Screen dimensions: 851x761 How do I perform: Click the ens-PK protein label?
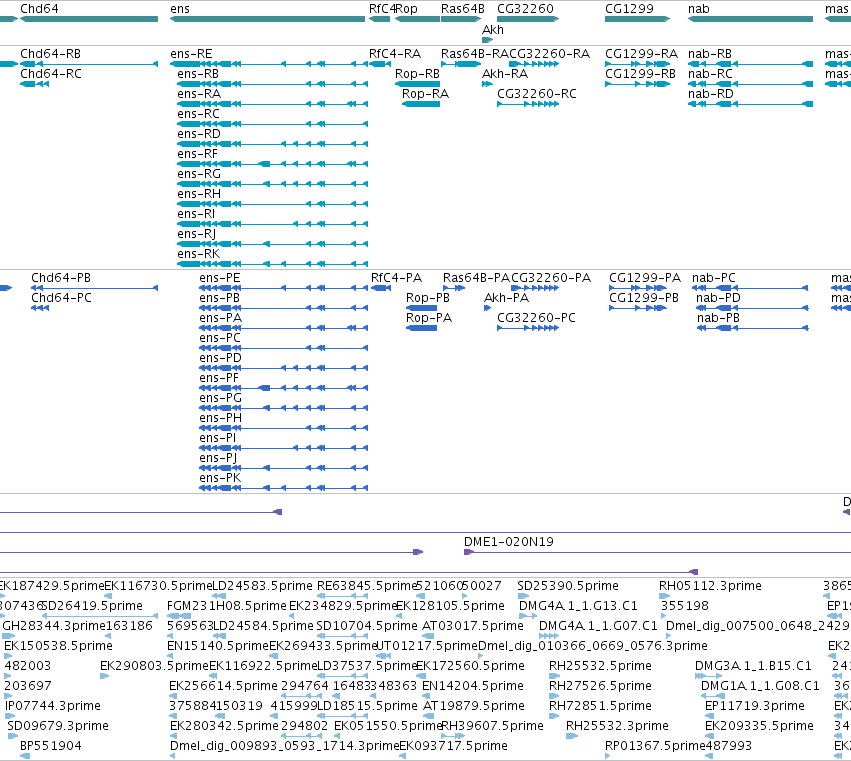(220, 478)
